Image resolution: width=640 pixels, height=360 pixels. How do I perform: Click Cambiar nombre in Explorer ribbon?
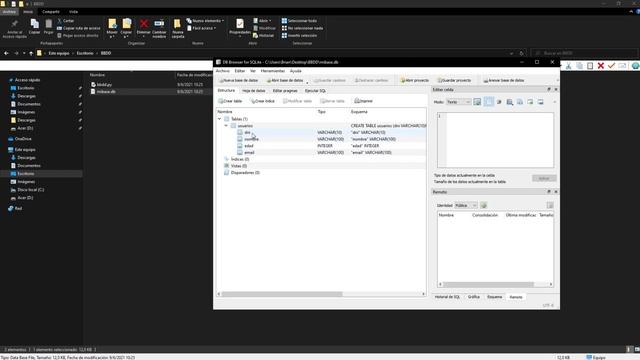pos(159,29)
